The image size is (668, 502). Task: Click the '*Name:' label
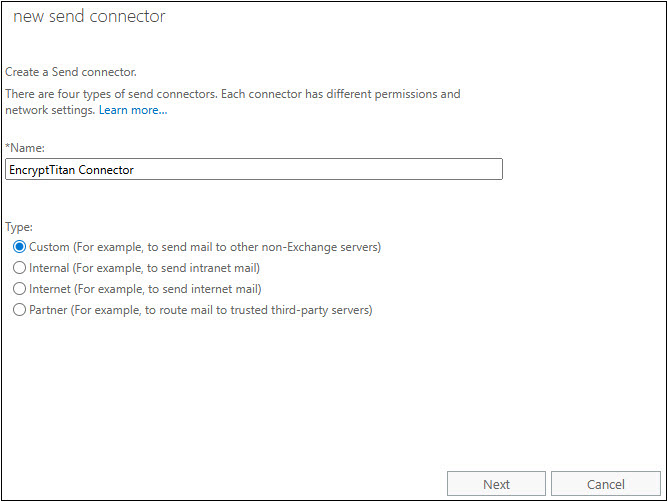(25, 148)
